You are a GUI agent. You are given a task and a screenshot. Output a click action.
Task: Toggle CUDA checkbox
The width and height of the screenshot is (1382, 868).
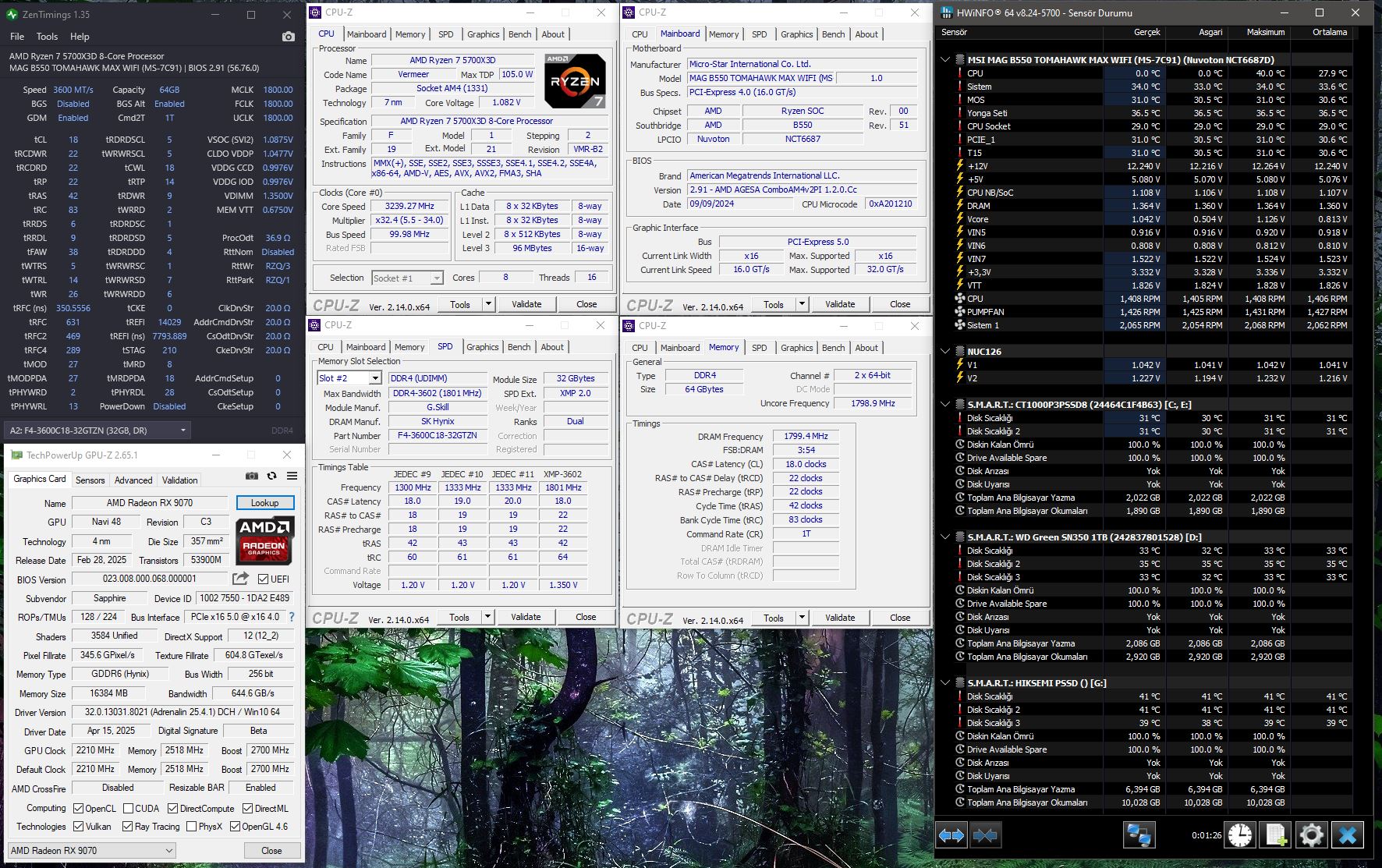click(x=128, y=808)
